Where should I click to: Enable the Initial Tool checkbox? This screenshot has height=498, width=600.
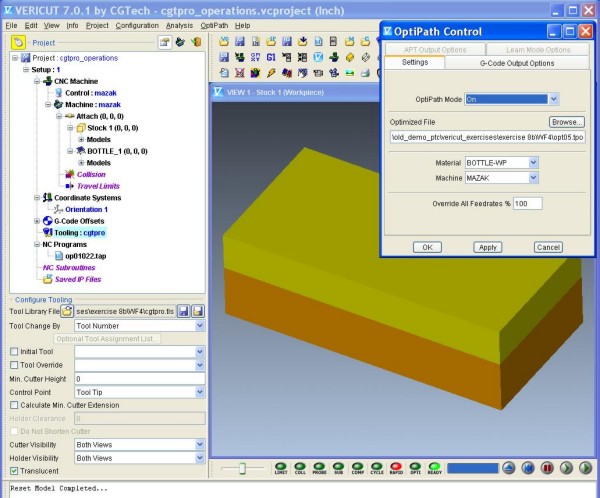[x=14, y=351]
